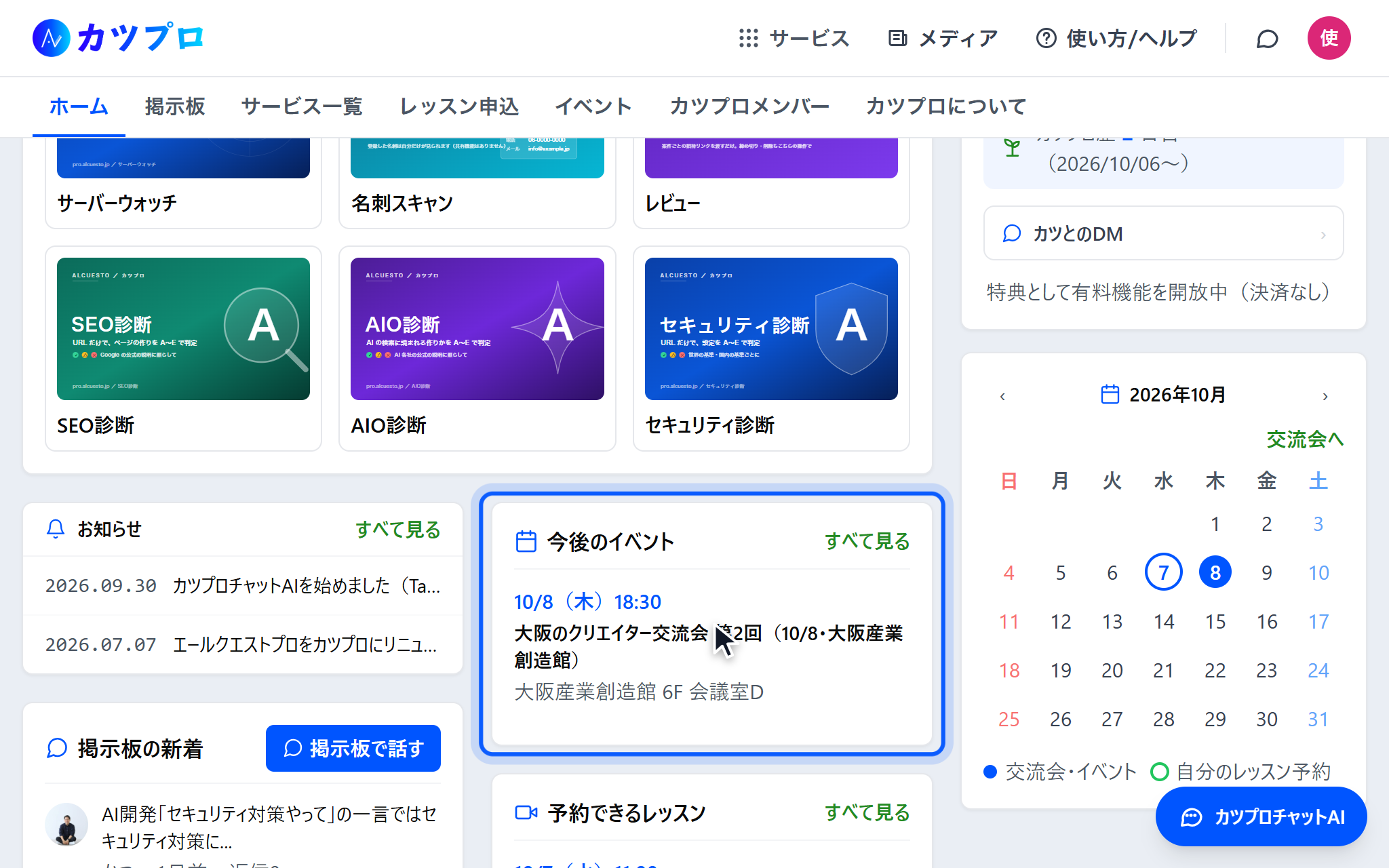Screen dimensions: 1389x868
Task: Go to previous month in calendar
Action: (x=1002, y=396)
